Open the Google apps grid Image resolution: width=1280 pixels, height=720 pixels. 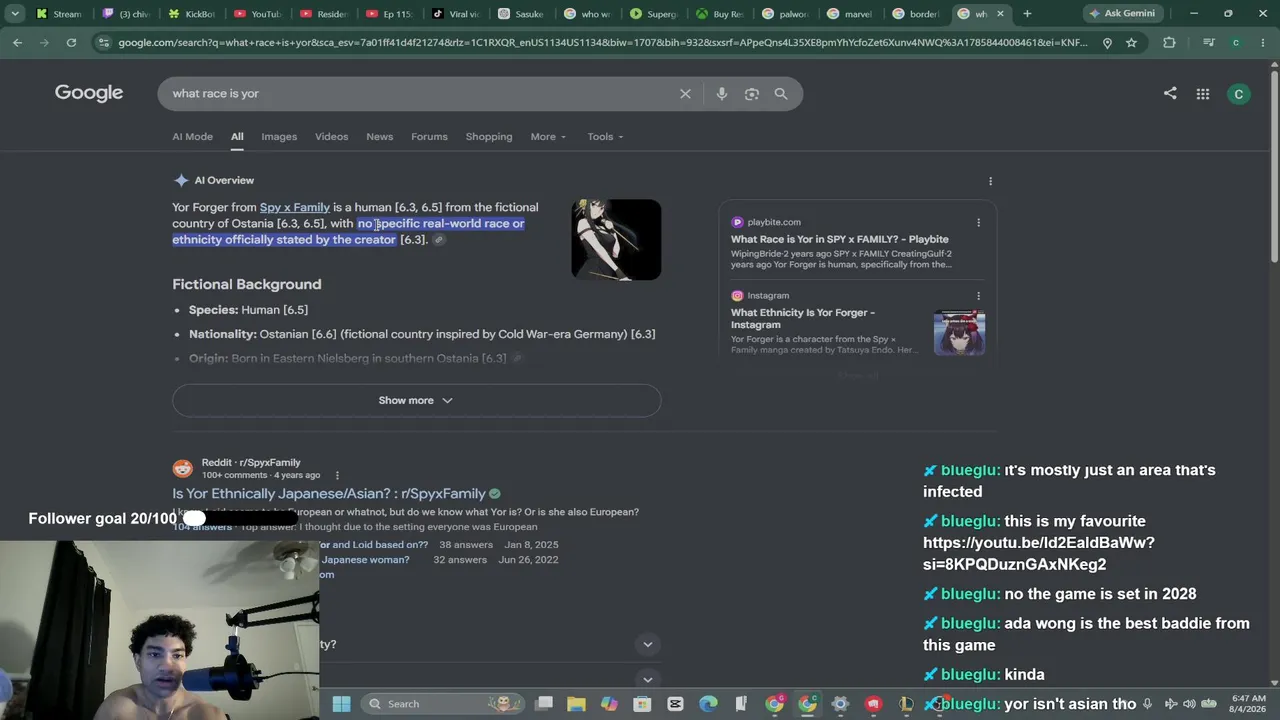pyautogui.click(x=1203, y=94)
